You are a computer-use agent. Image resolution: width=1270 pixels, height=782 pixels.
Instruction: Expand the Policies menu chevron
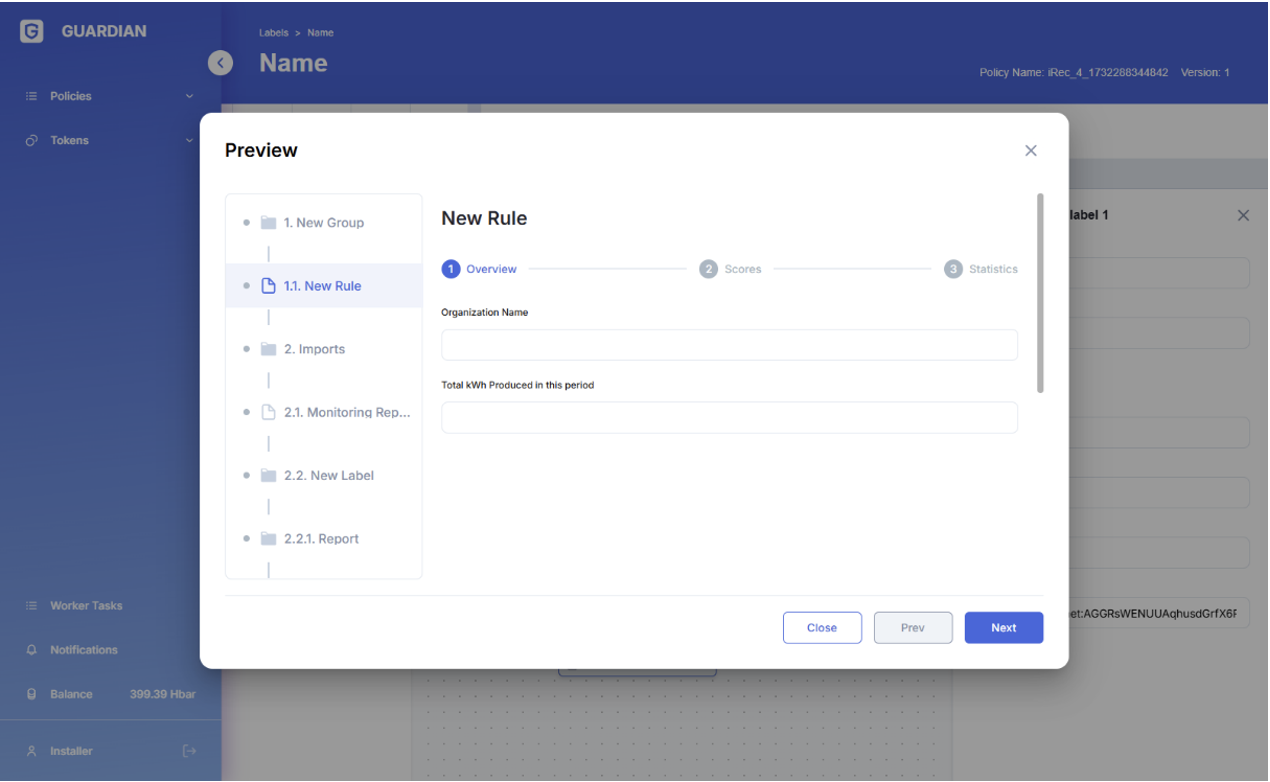[189, 97]
